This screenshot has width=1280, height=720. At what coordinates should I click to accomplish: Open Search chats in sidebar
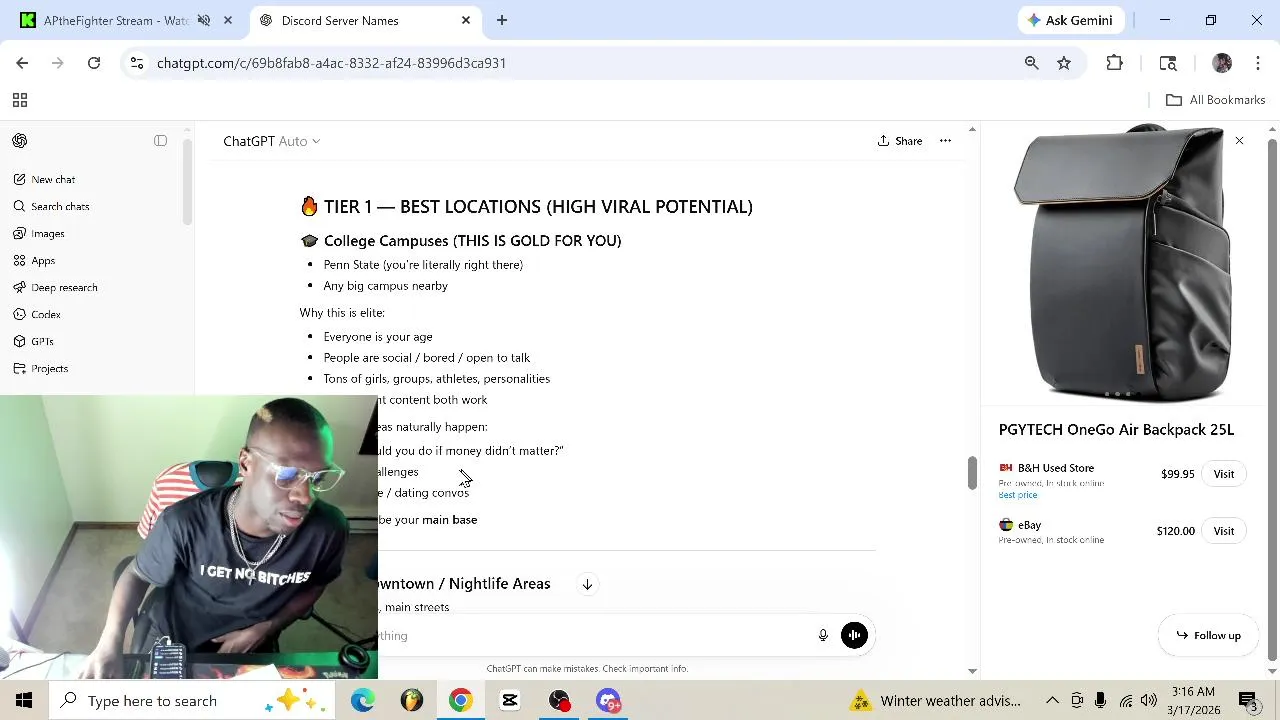[x=60, y=207]
